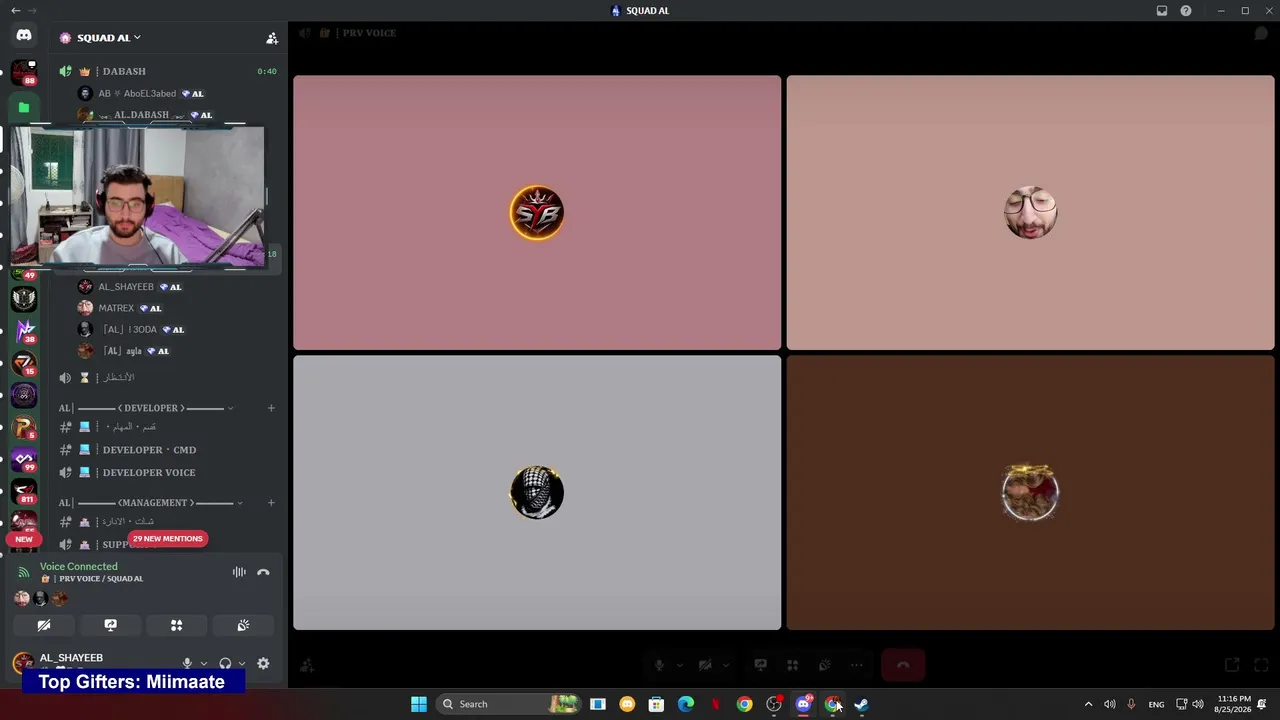Open the soundboard from the voice panel
1280x720 pixels.
point(243,625)
